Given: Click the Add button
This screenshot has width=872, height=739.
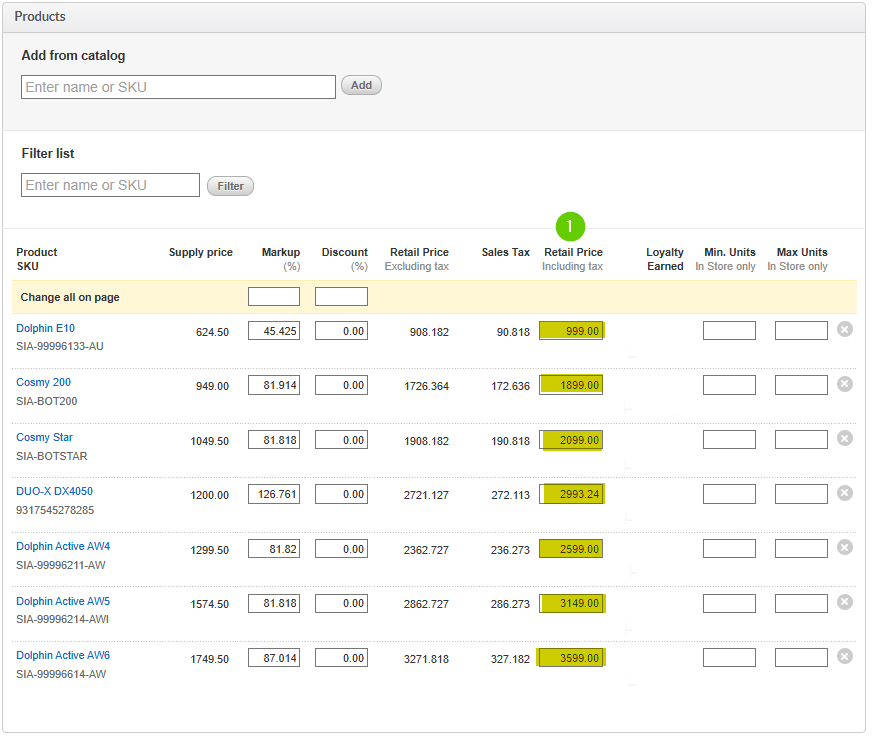Looking at the screenshot, I should (361, 85).
